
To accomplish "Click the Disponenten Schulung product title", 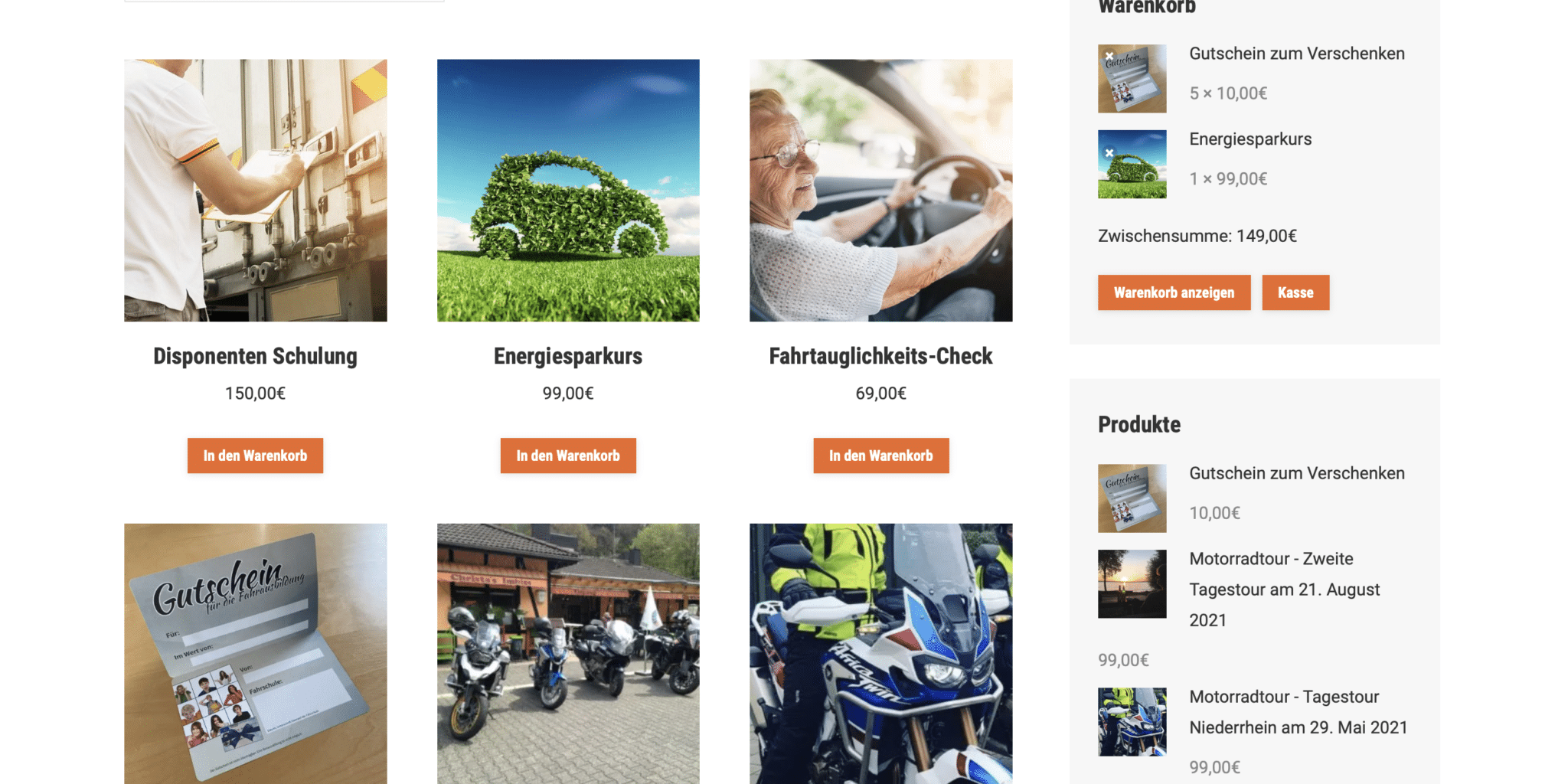I will point(255,356).
